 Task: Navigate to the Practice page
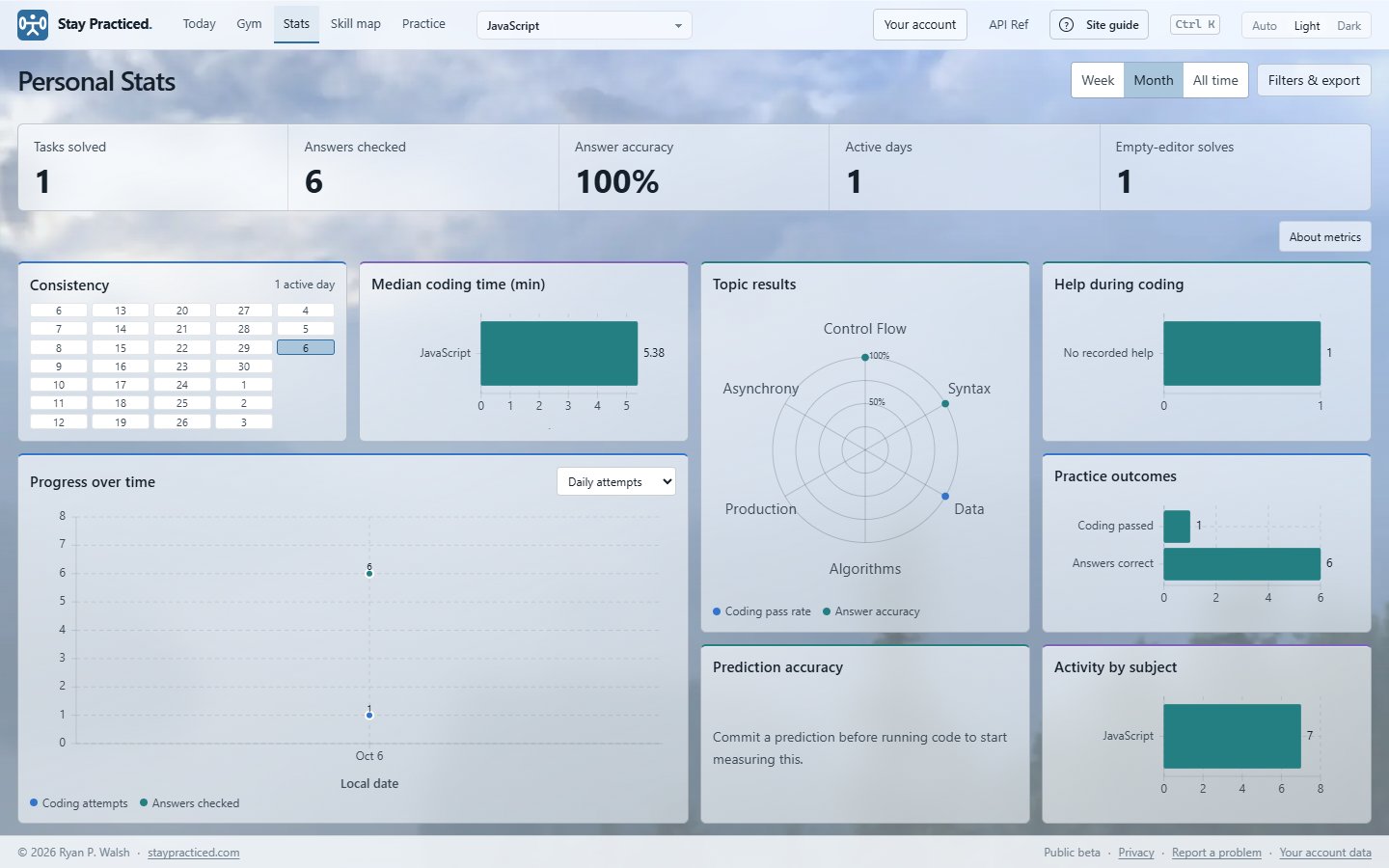tap(423, 24)
